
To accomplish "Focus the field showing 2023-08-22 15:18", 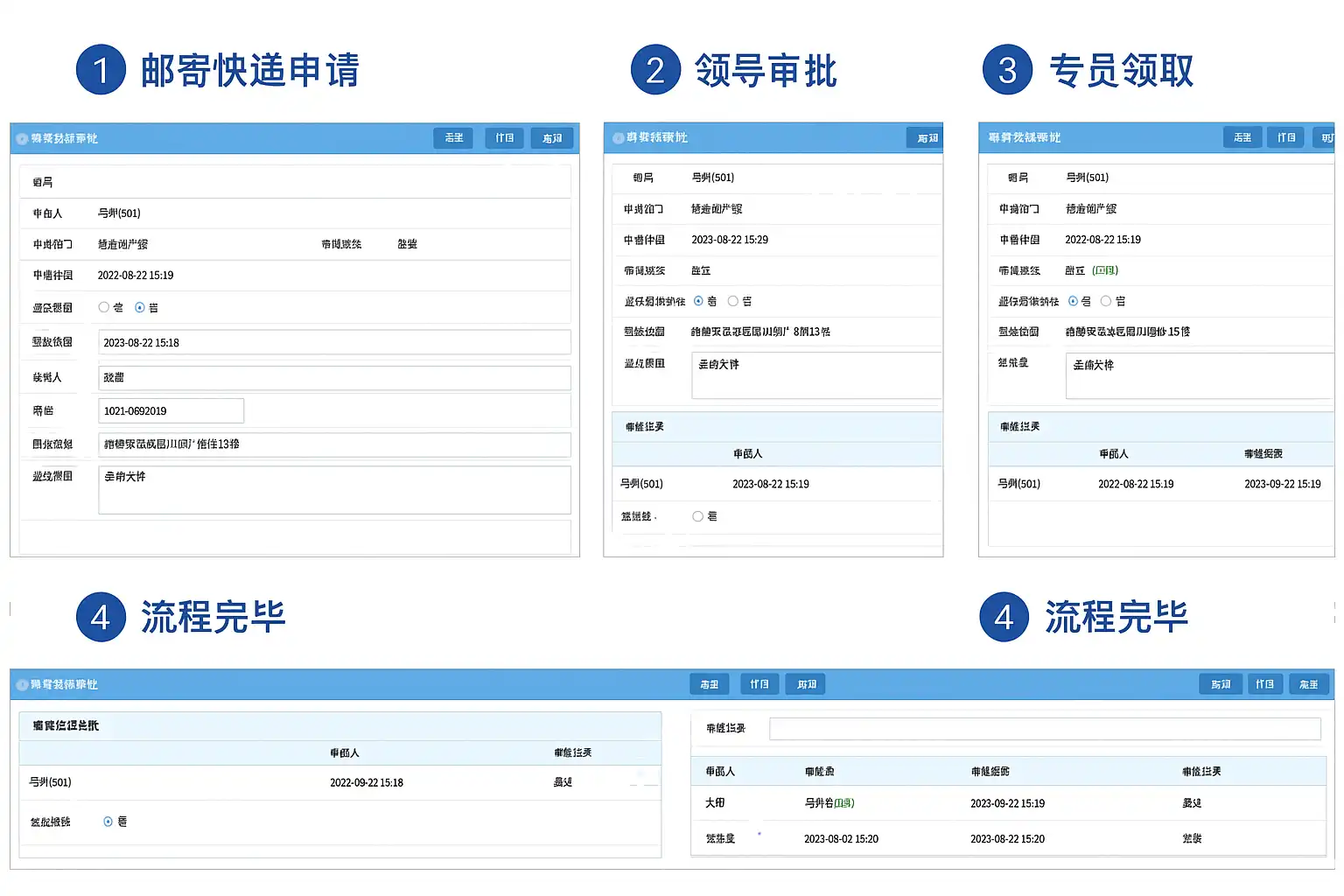I will point(334,342).
